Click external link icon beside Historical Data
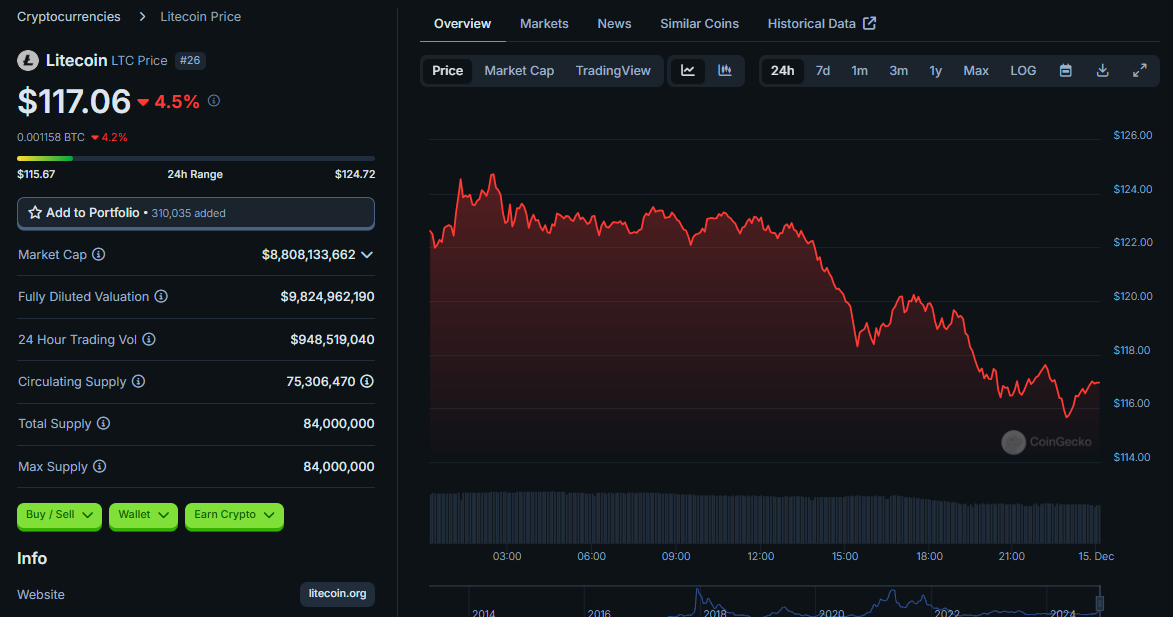Image resolution: width=1173 pixels, height=617 pixels. pyautogui.click(x=869, y=23)
